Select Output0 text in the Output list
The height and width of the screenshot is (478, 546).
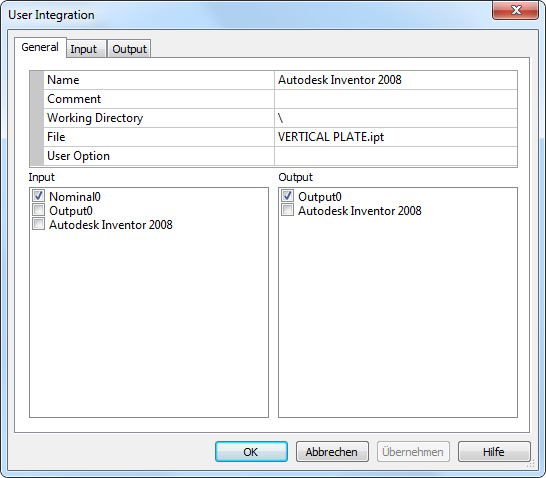click(320, 197)
